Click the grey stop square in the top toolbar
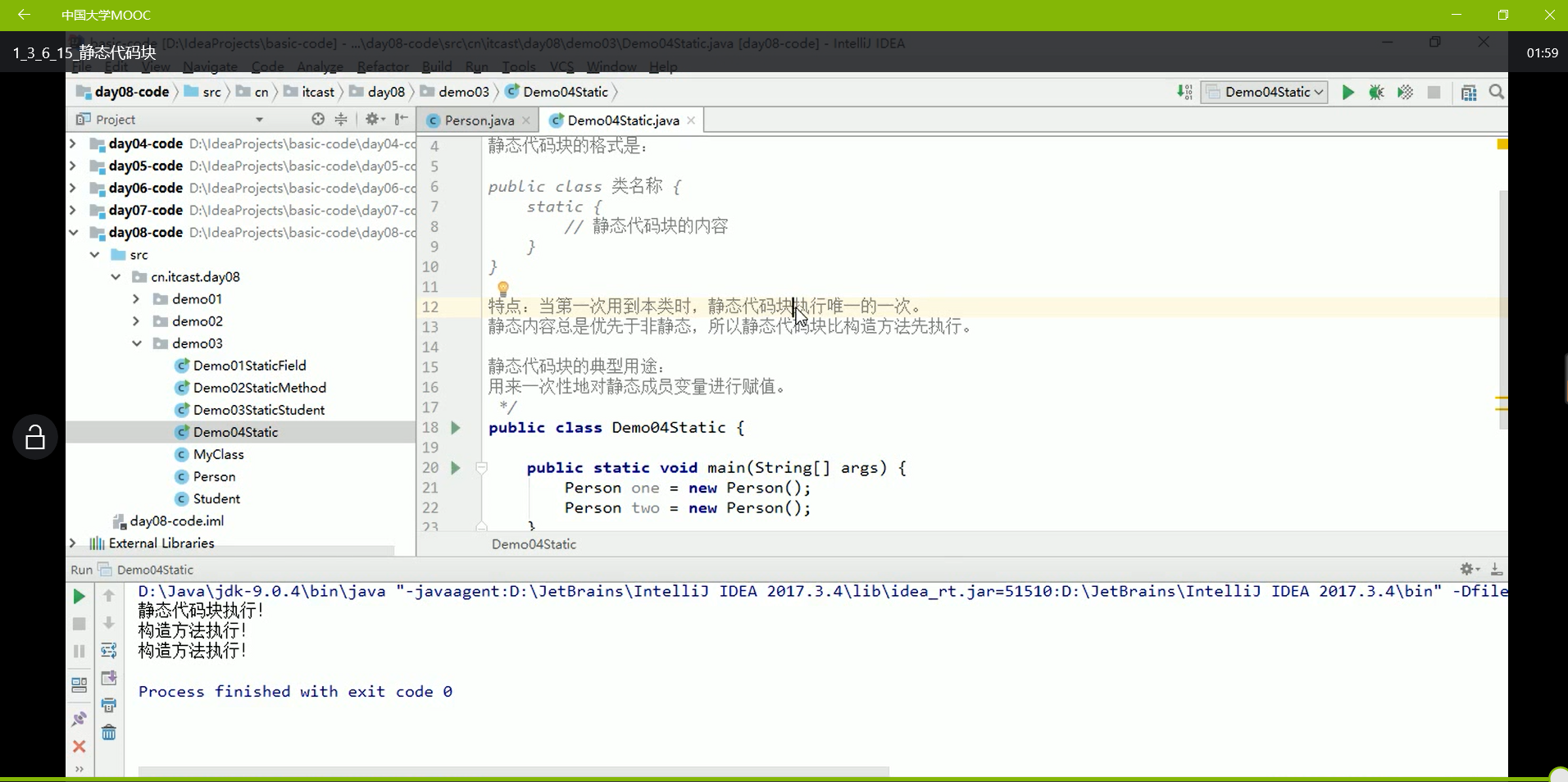This screenshot has width=1568, height=782. 1434,93
